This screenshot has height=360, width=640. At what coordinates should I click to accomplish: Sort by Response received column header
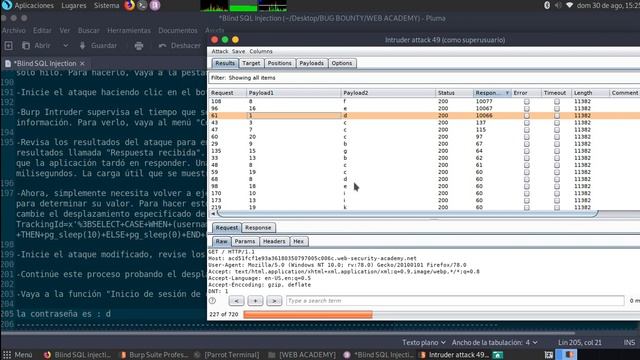pos(492,93)
